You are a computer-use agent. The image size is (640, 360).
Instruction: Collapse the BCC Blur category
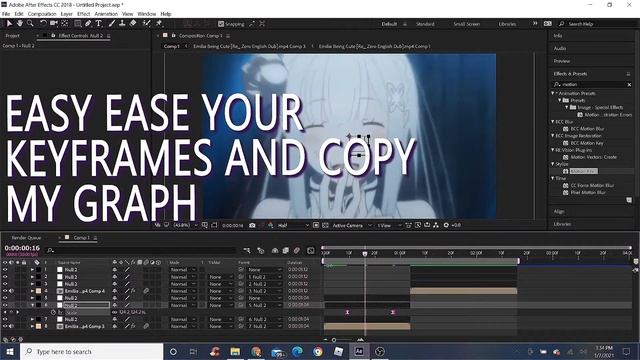click(x=553, y=122)
